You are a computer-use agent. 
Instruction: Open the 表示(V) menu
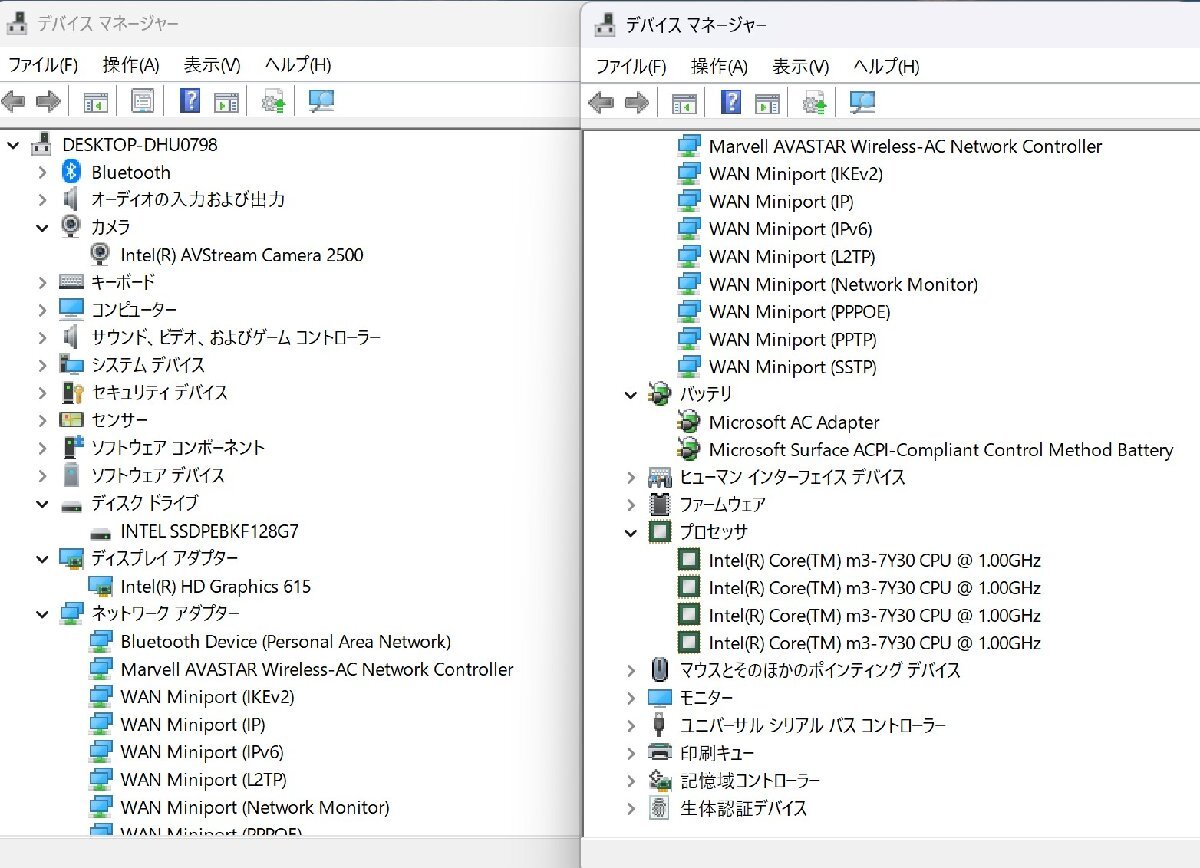210,64
